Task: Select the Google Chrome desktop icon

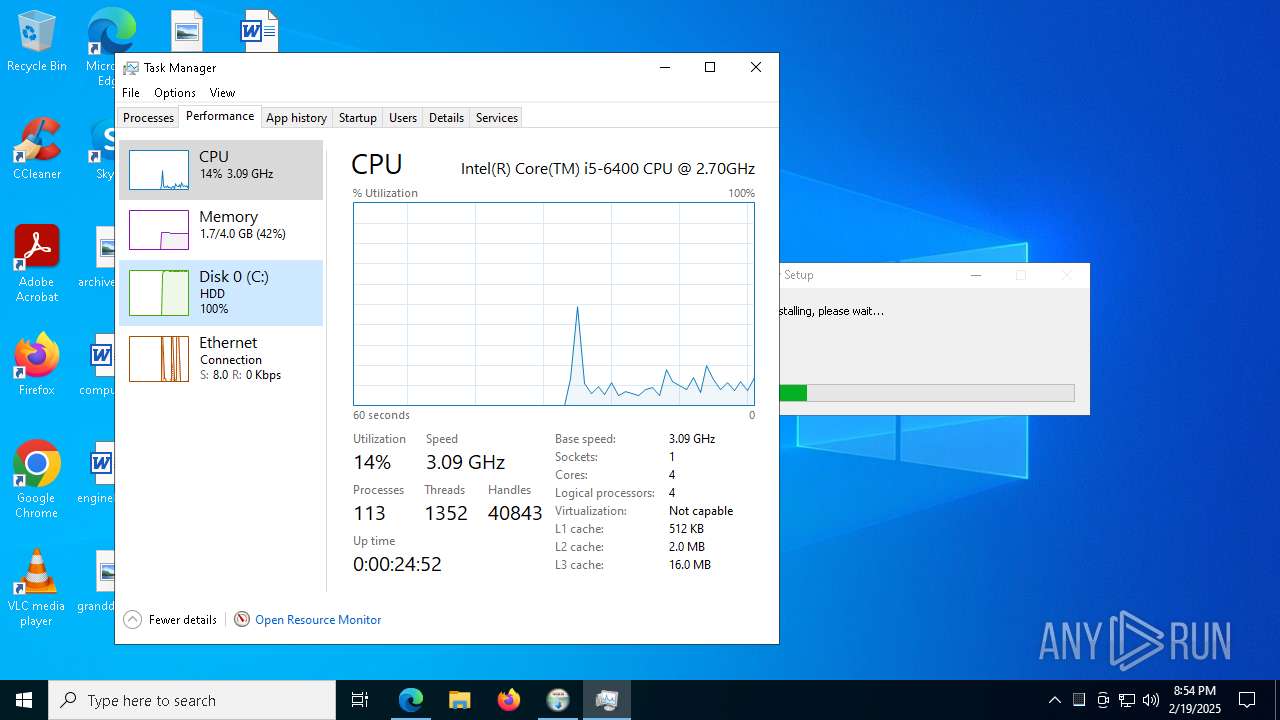Action: point(37,479)
